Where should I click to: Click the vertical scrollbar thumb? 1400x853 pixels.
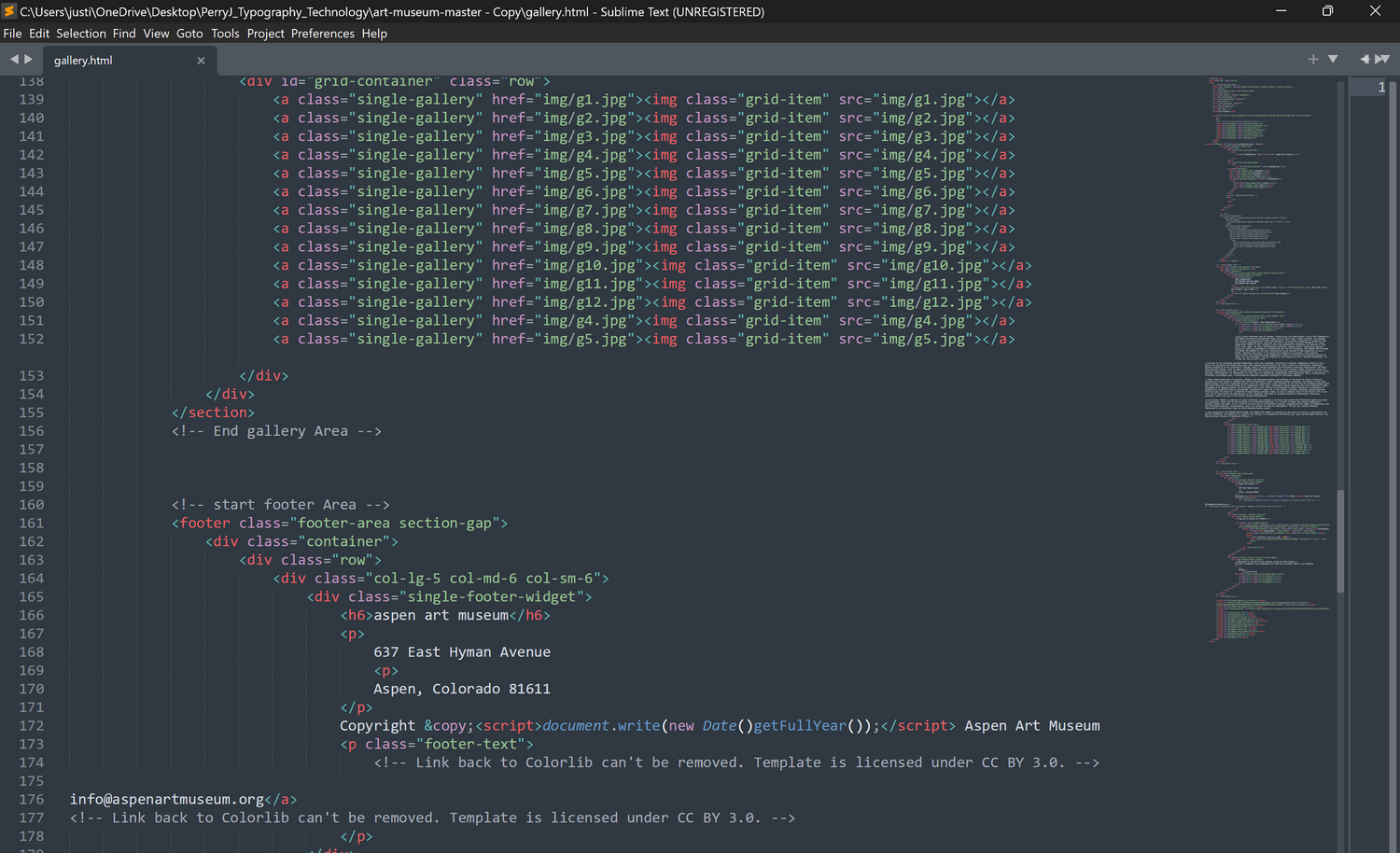tap(1340, 541)
